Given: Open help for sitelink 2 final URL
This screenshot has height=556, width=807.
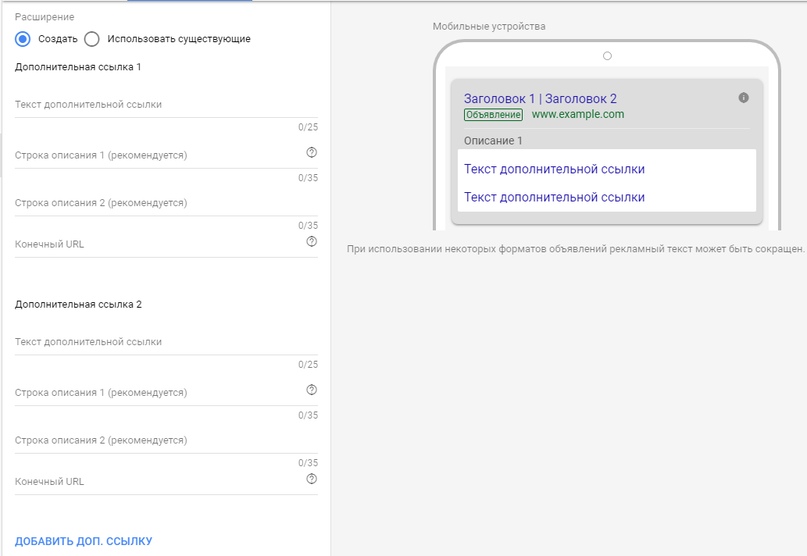Looking at the screenshot, I should pos(311,479).
